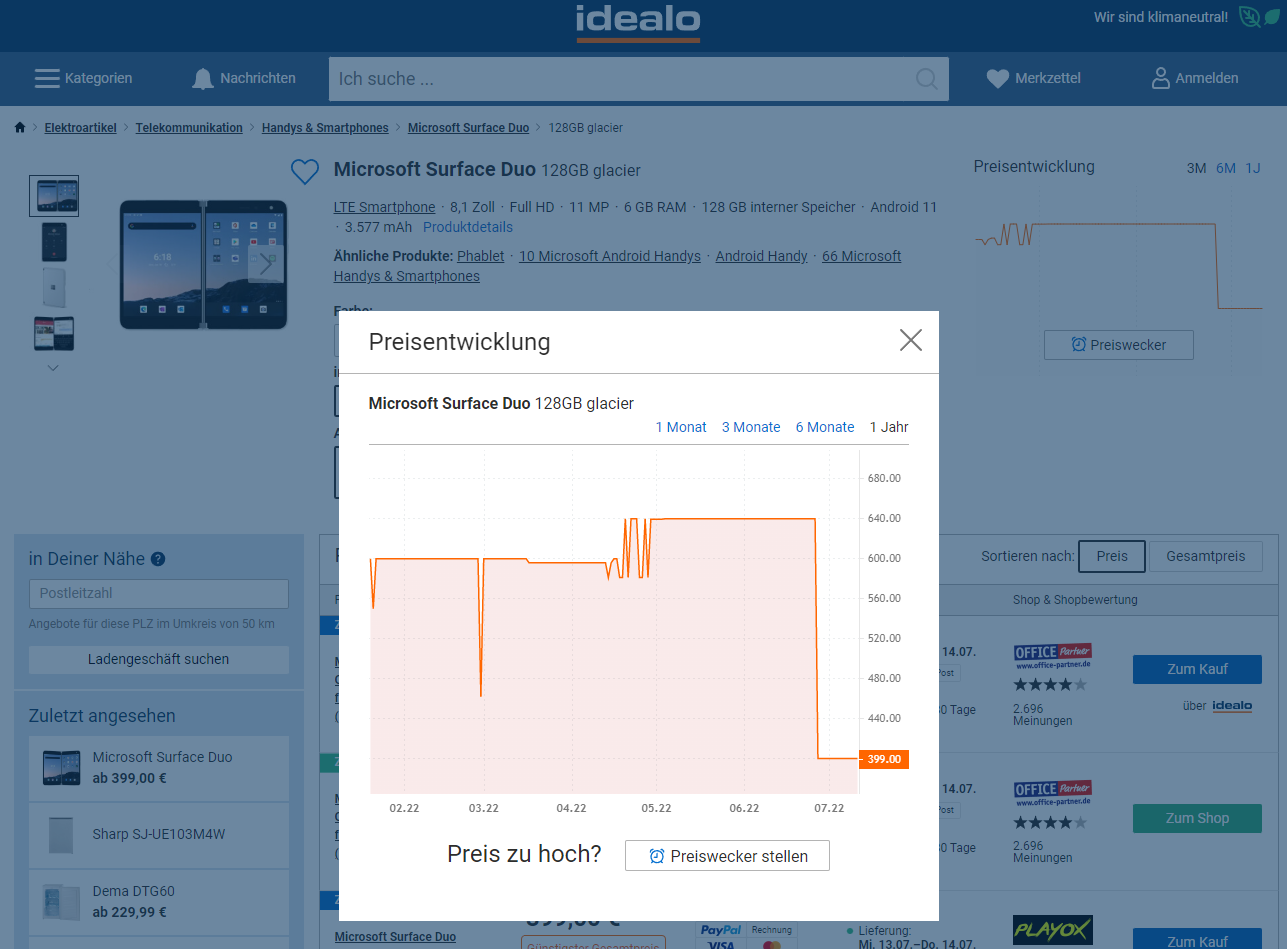Viewport: 1287px width, 949px height.
Task: Show next product image arrow
Action: pos(265,265)
